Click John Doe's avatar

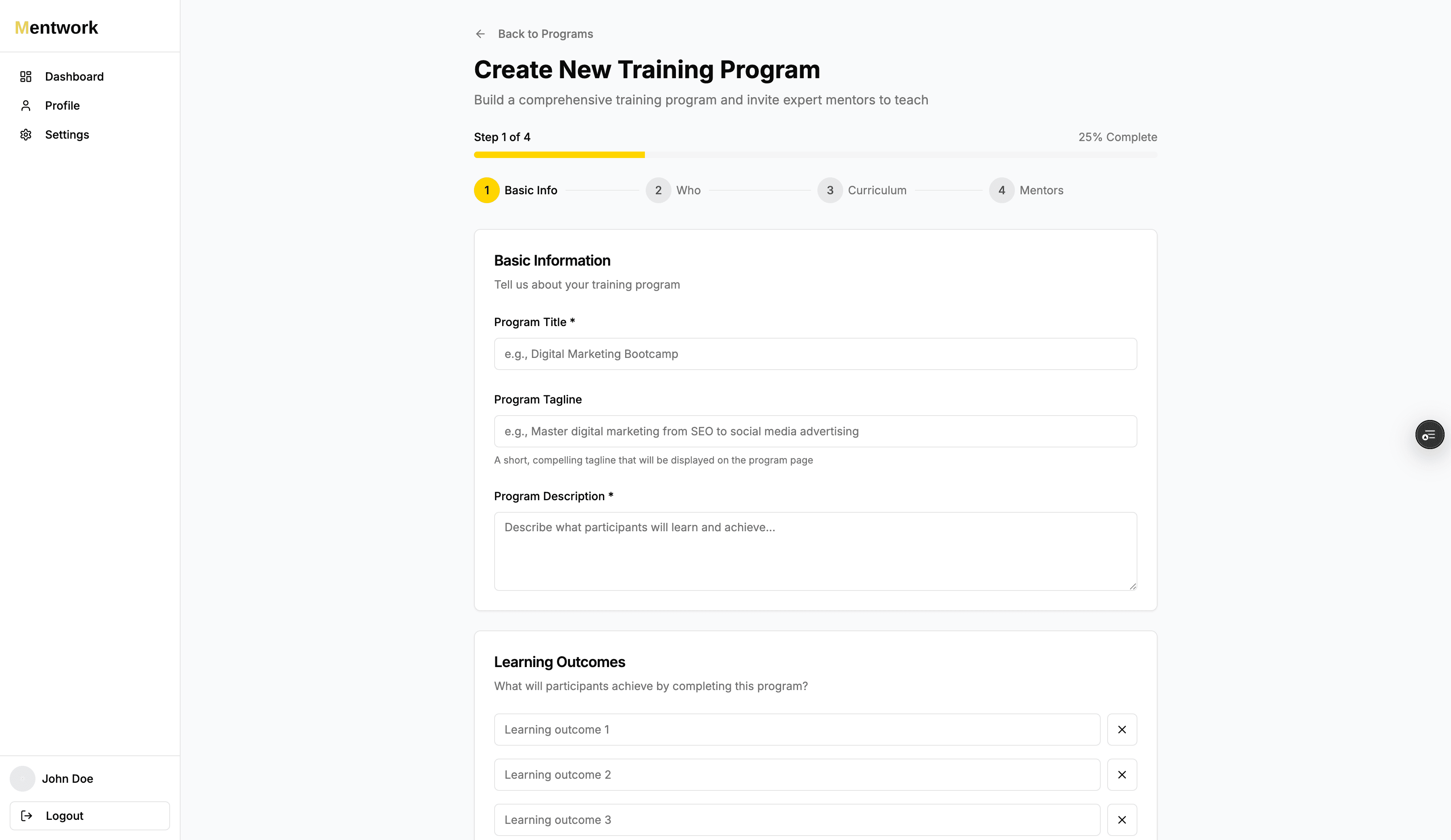(x=23, y=778)
